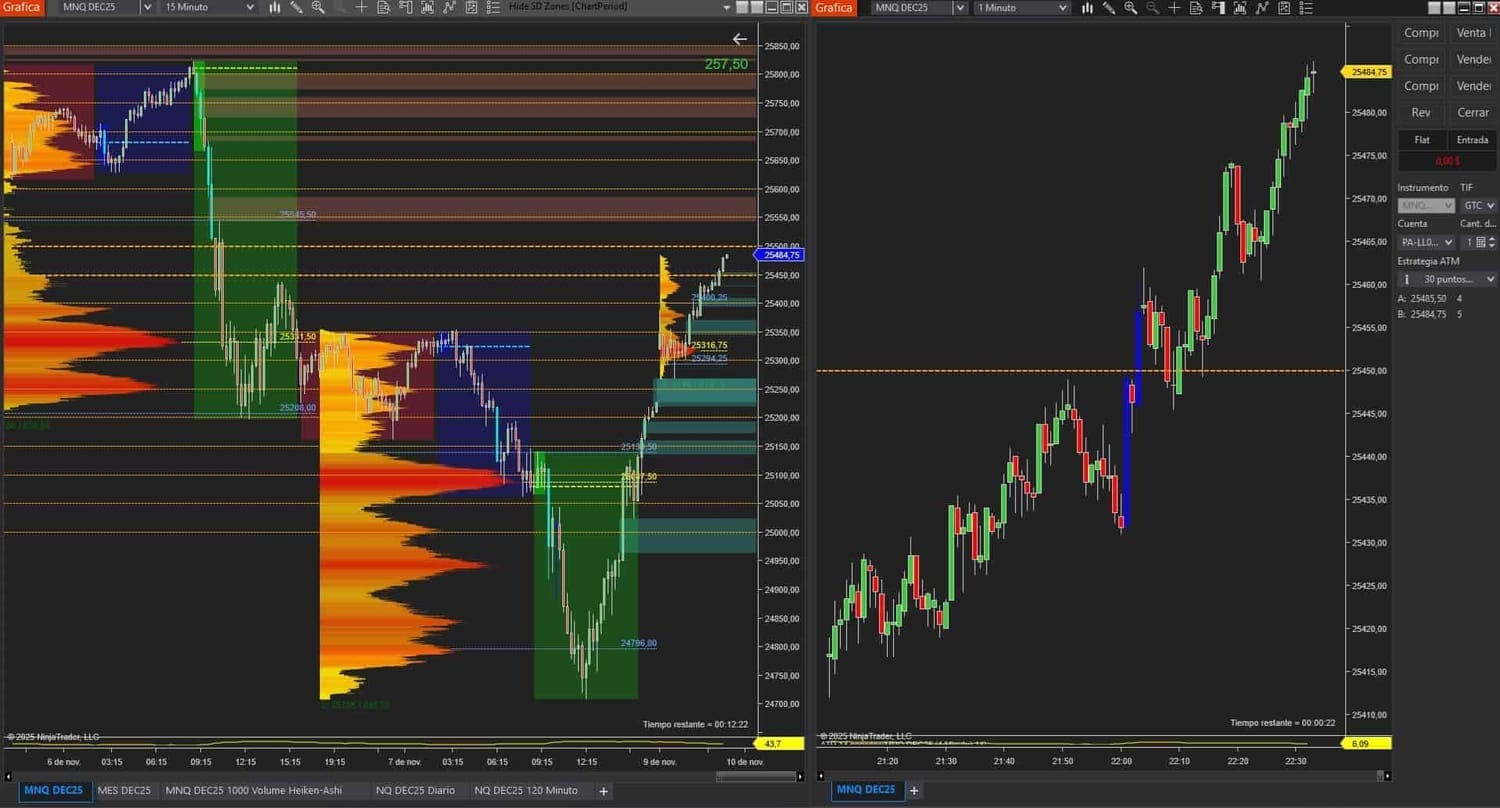Show the data box in 1 Minuto chart
Screen dimensions: 1500x808
(x=1196, y=7)
